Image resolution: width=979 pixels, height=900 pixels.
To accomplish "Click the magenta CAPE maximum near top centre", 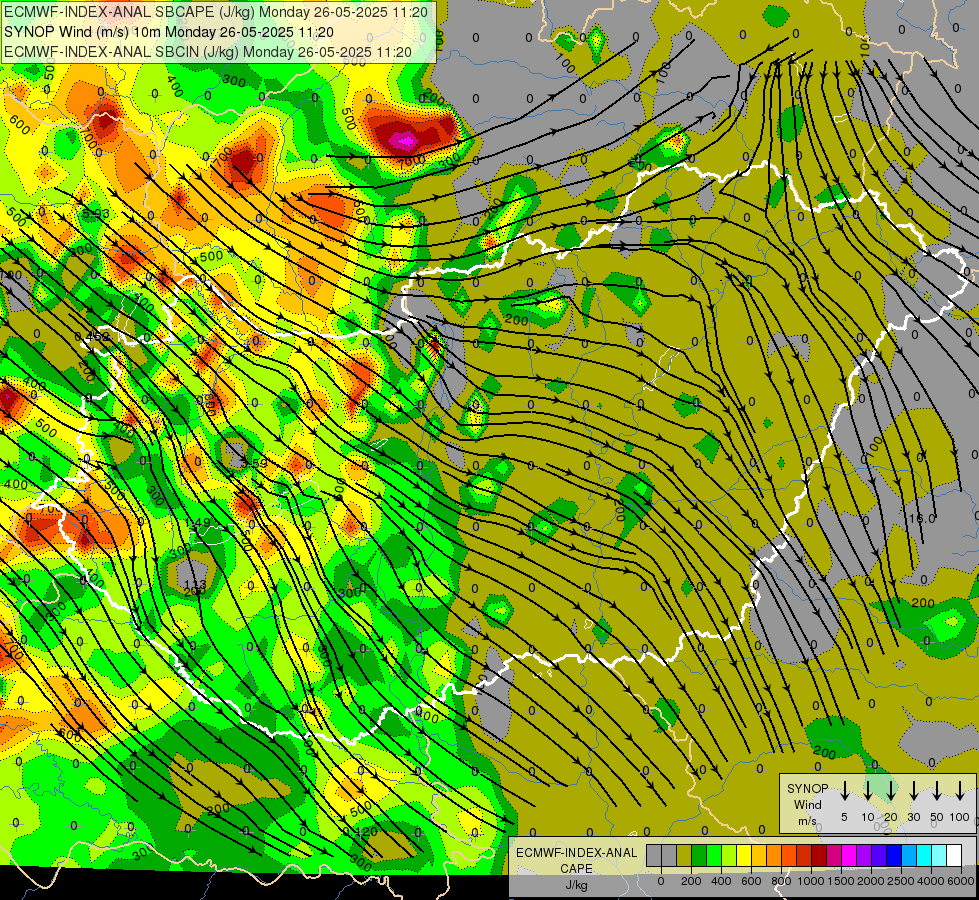I will coord(405,141).
